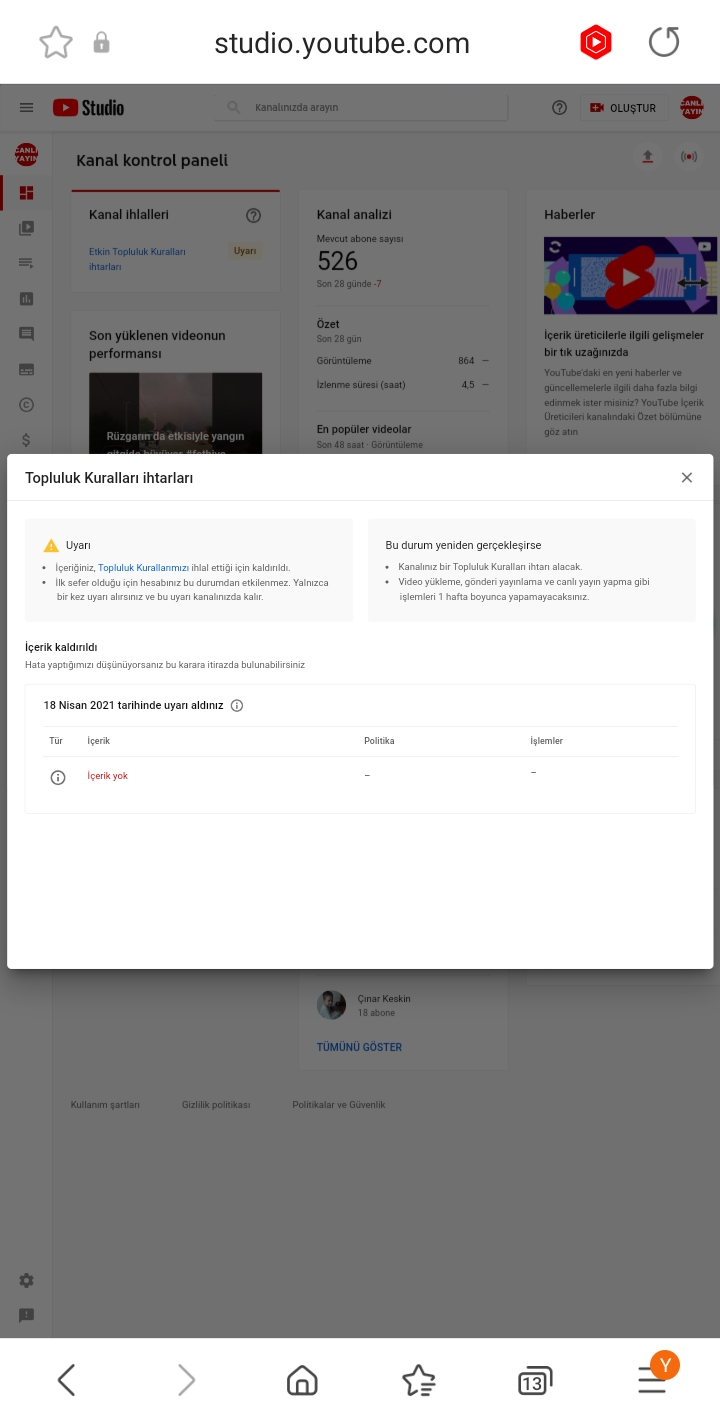The image size is (720, 1422).
Task: Open the channel avatar in left sidebar
Action: (x=26, y=154)
